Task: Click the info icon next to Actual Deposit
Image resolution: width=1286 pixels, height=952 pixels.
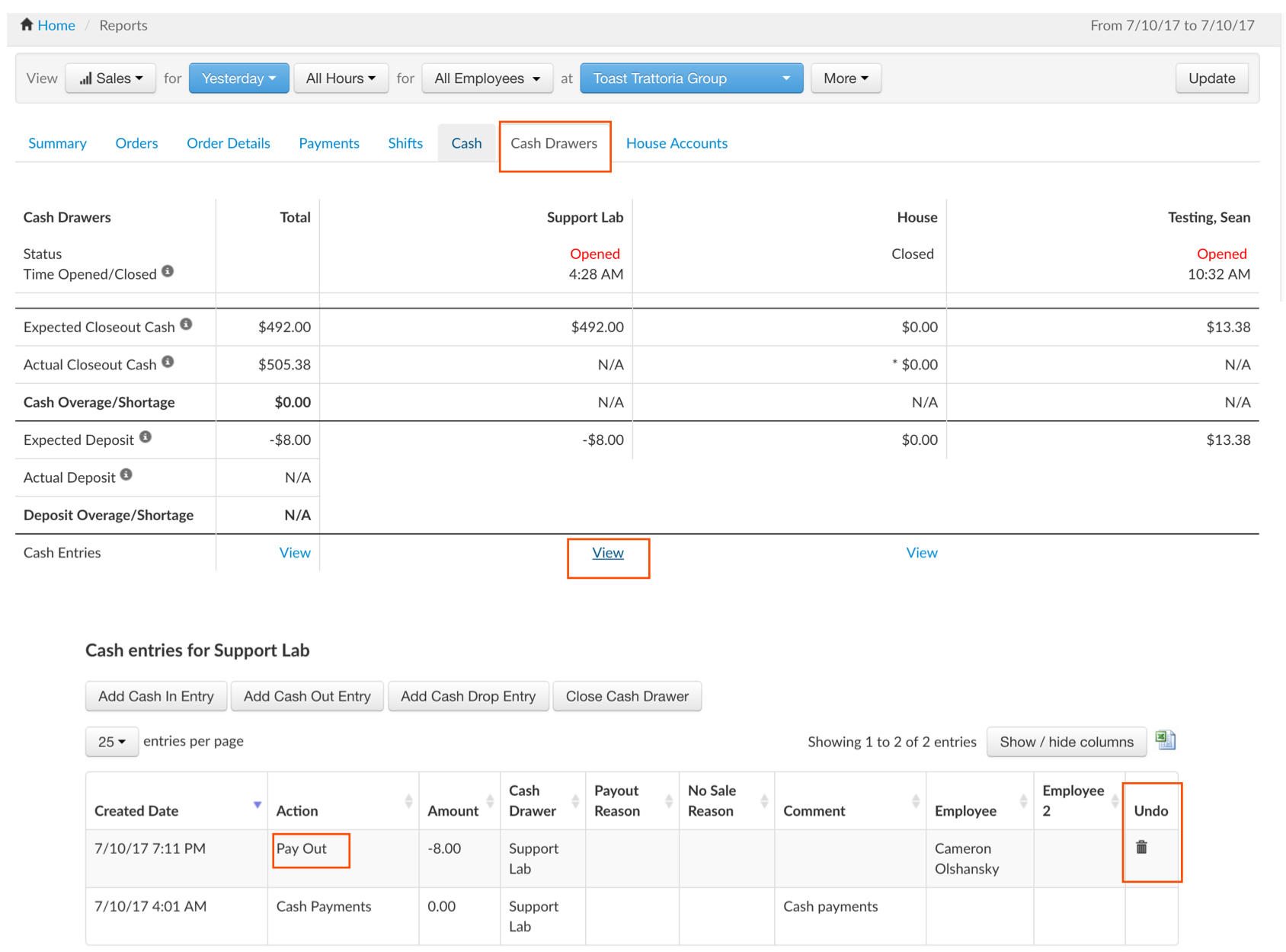Action: (126, 475)
